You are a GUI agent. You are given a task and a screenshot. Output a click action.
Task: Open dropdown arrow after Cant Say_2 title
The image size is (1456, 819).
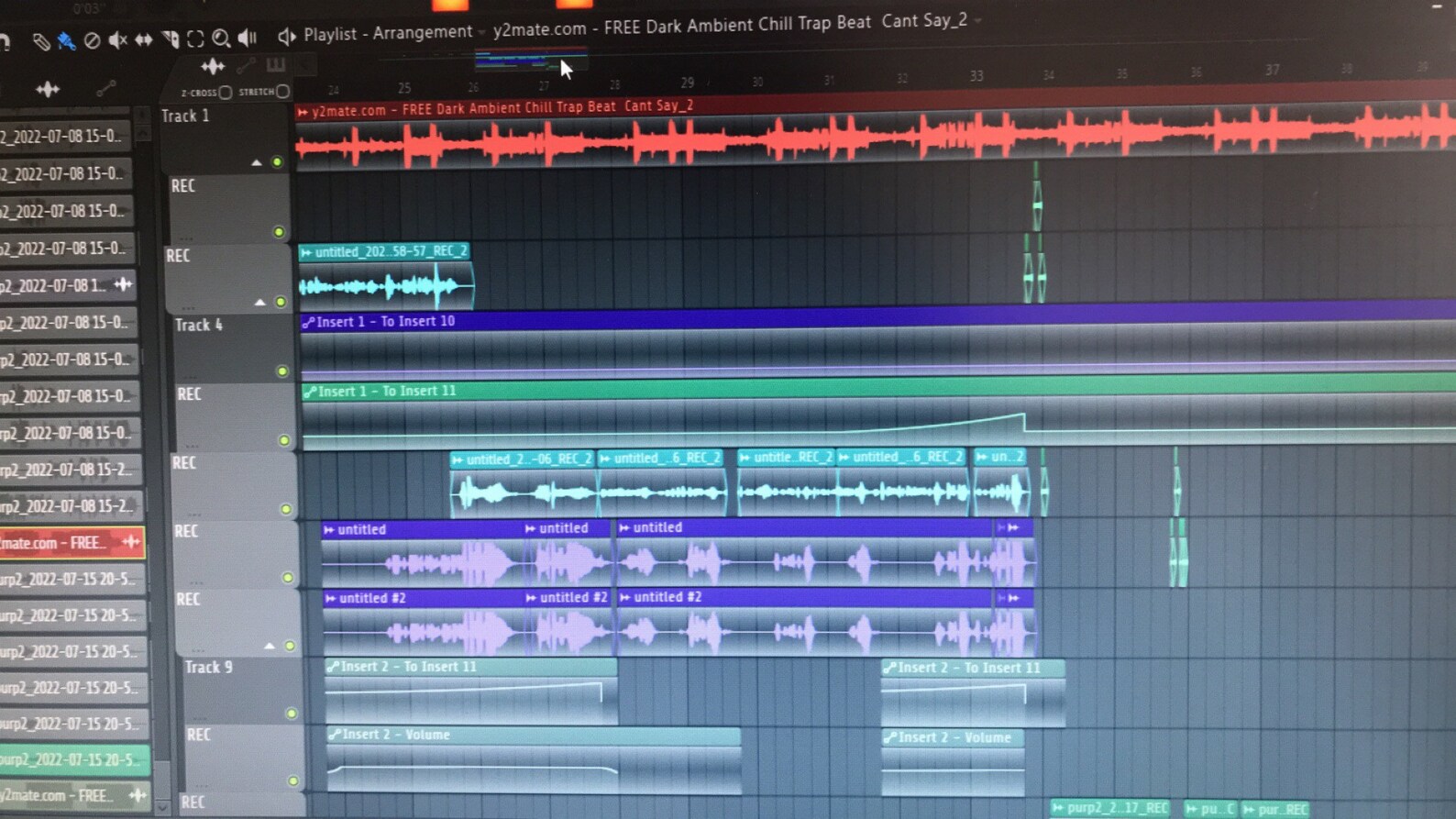coord(977,20)
